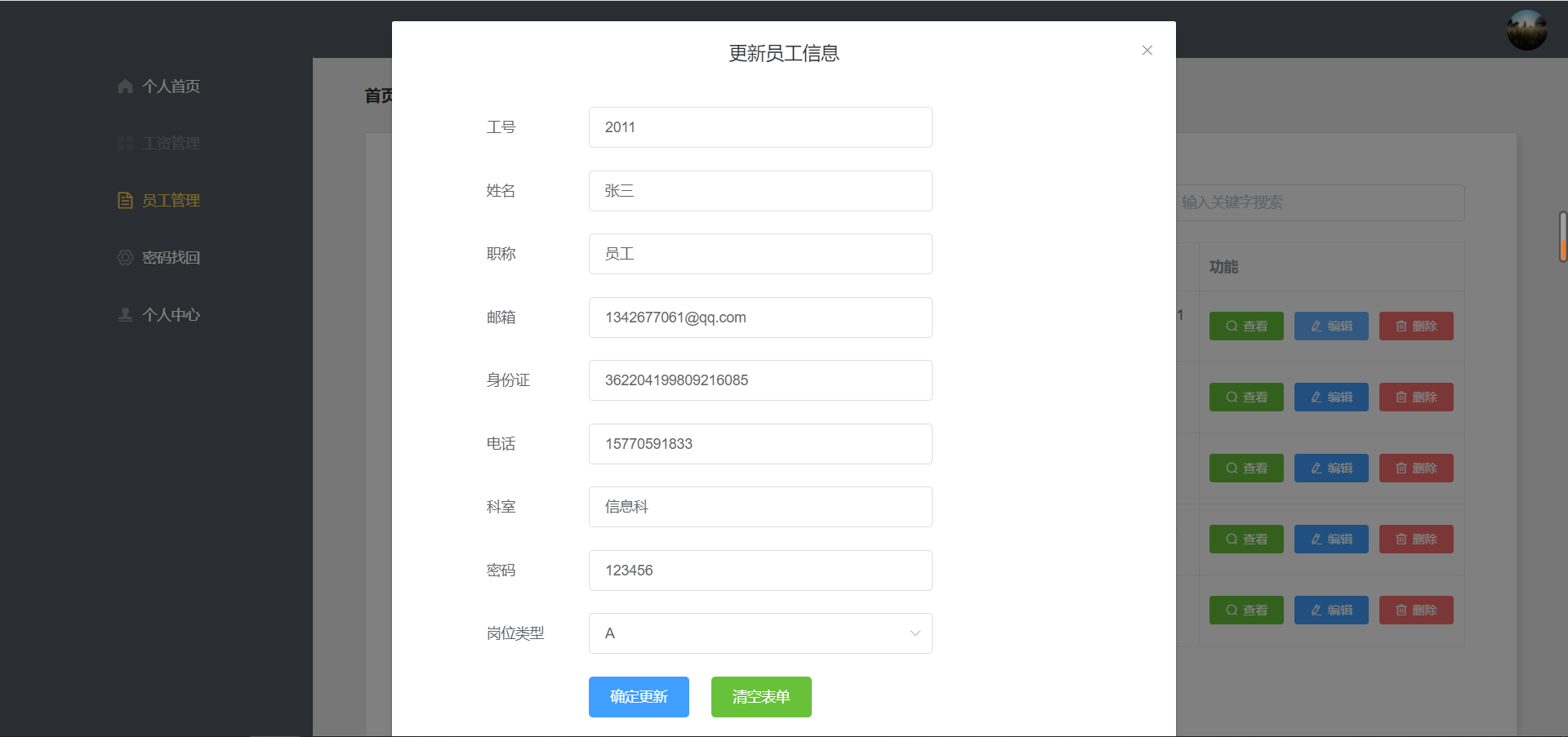Click the 工号 input field containing 2011
This screenshot has height=737, width=1568.
coord(760,127)
